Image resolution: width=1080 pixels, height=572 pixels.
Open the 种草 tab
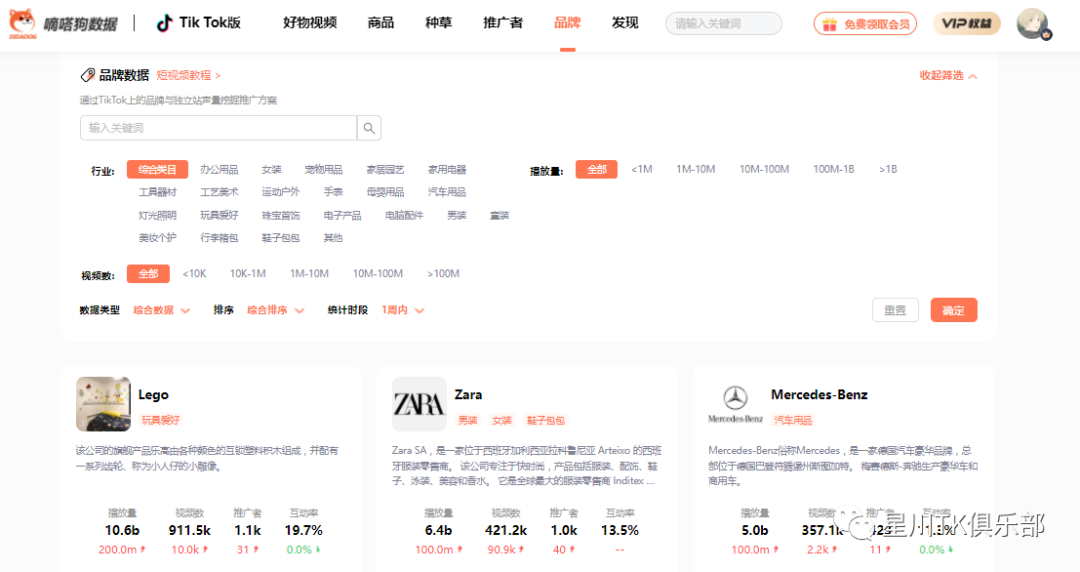[x=439, y=23]
